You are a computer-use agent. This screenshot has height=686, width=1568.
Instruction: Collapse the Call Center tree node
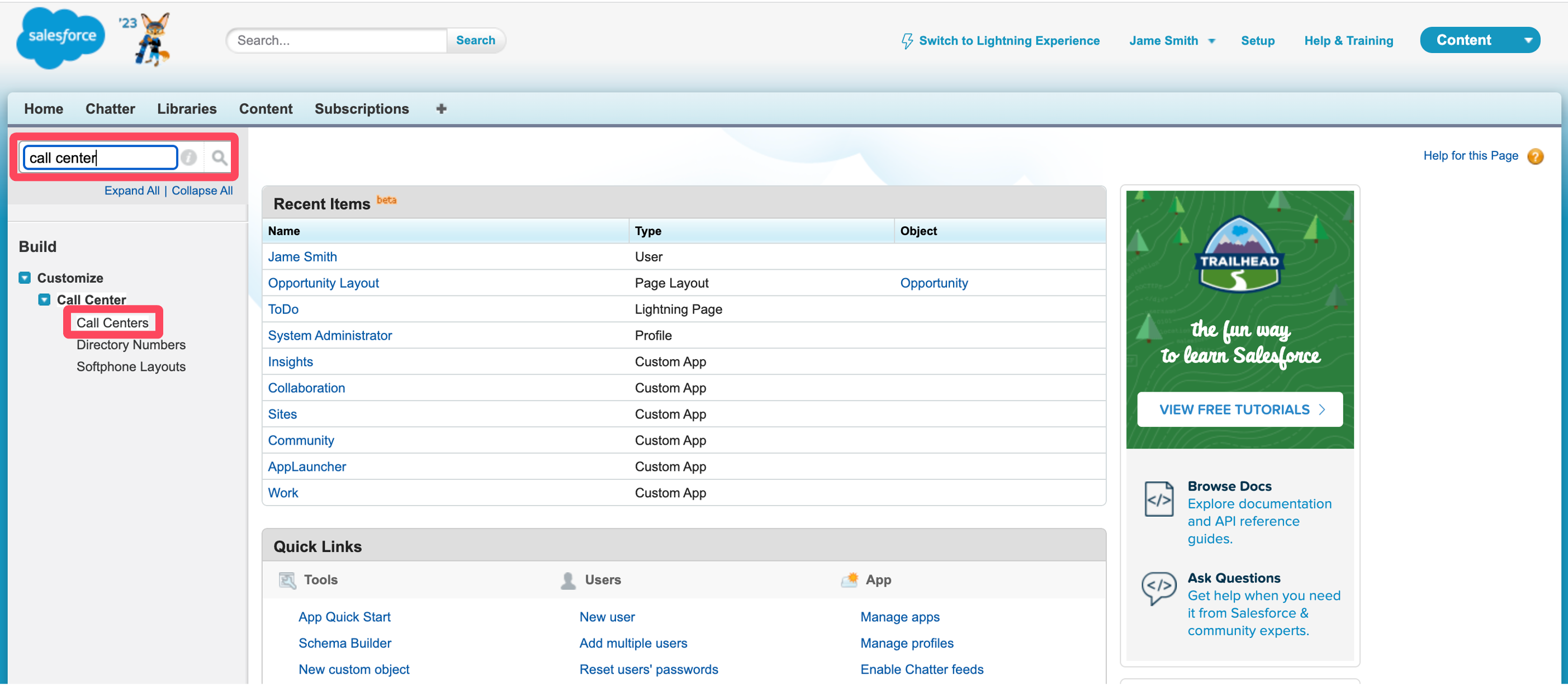tap(44, 300)
